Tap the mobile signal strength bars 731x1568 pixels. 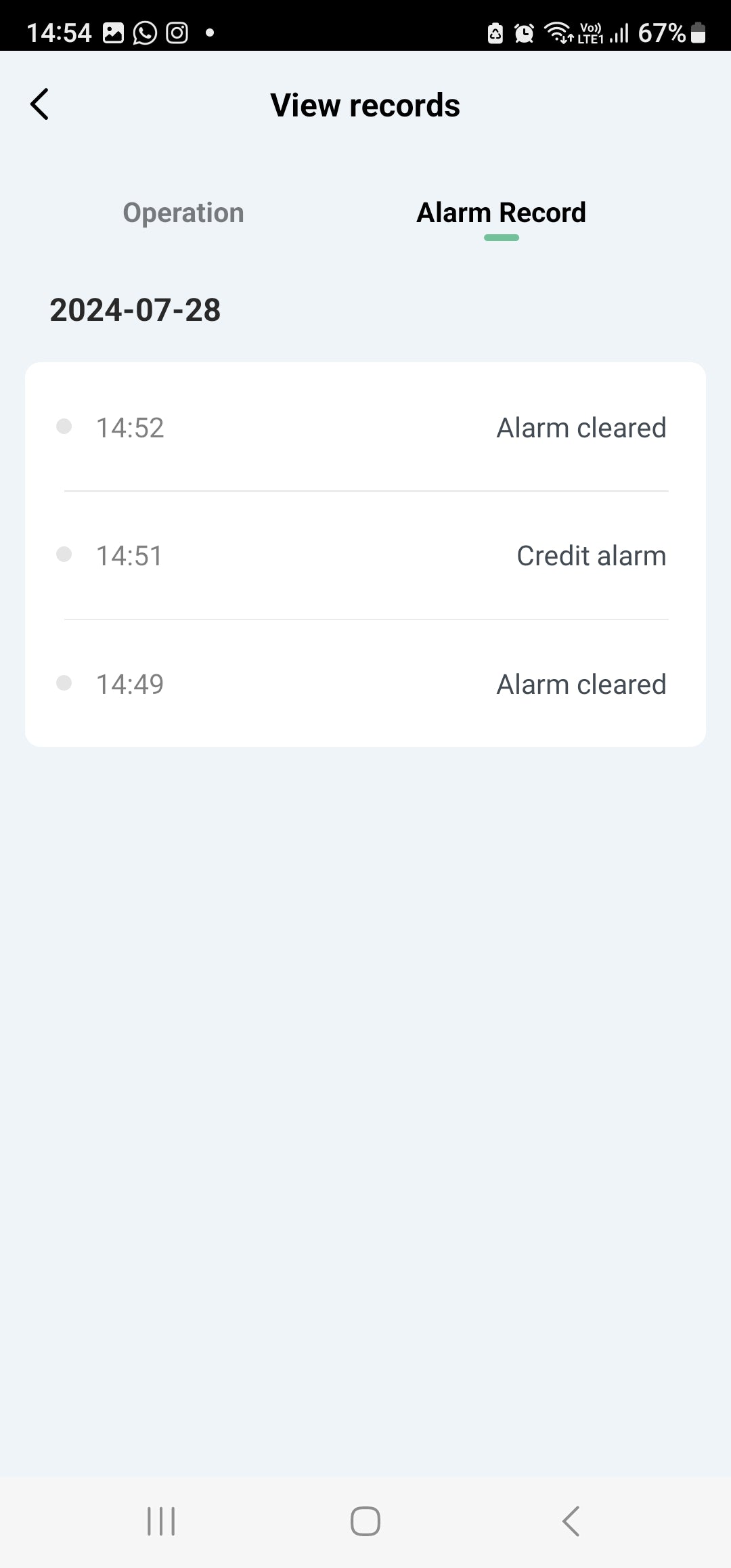coord(619,32)
